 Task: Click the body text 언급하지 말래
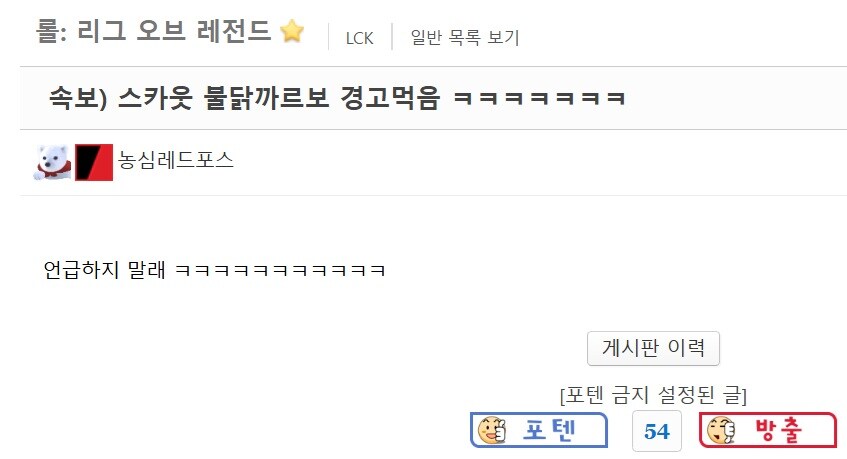tap(104, 269)
